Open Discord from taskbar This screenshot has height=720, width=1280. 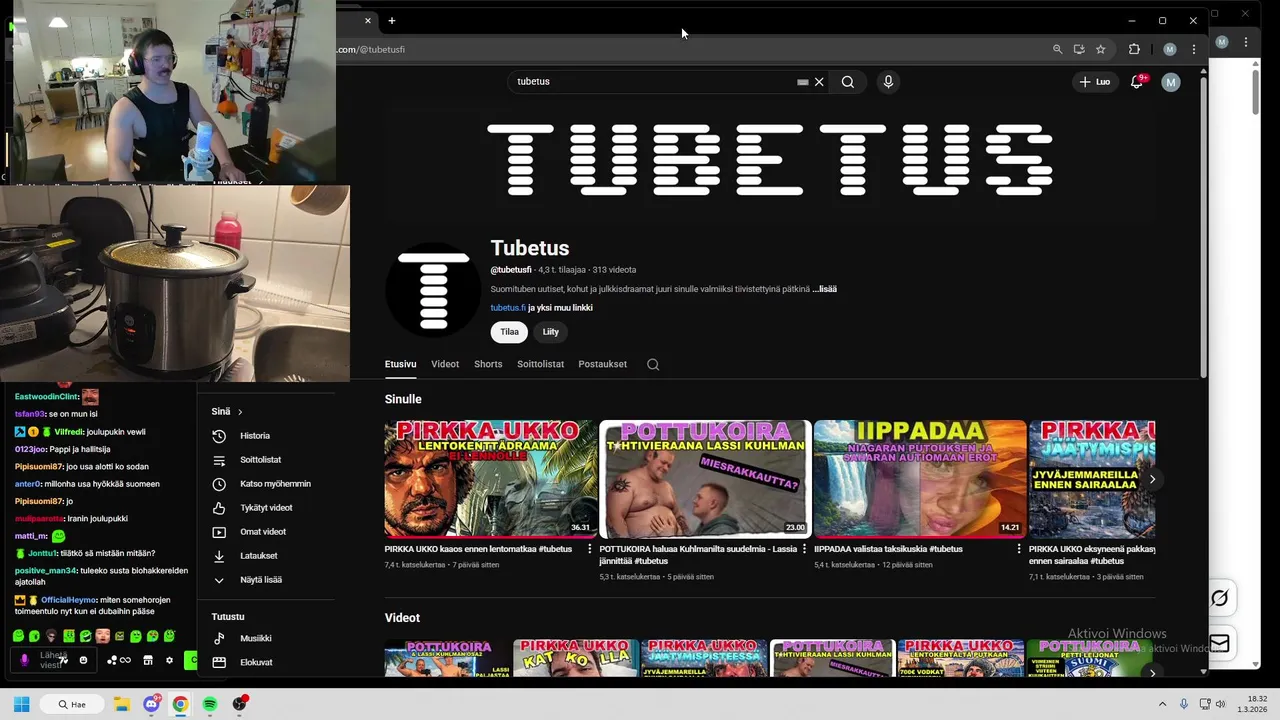[x=151, y=704]
